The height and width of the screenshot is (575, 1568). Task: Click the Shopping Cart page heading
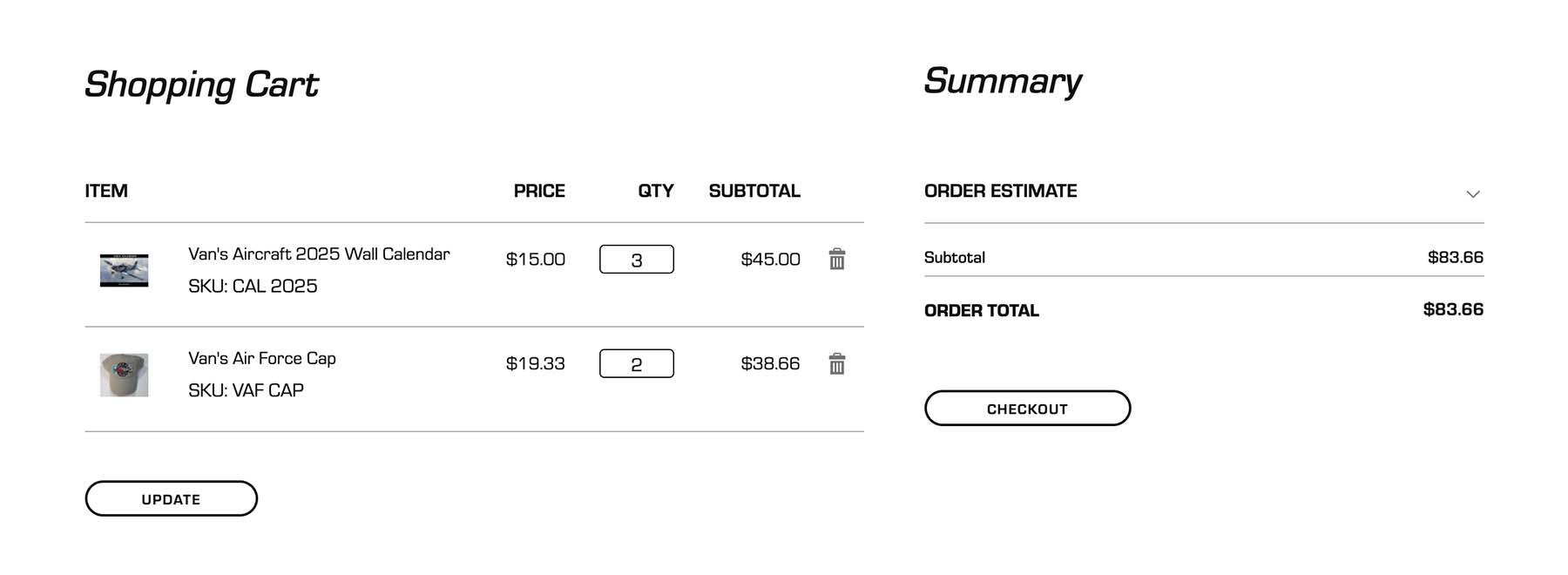pyautogui.click(x=201, y=84)
